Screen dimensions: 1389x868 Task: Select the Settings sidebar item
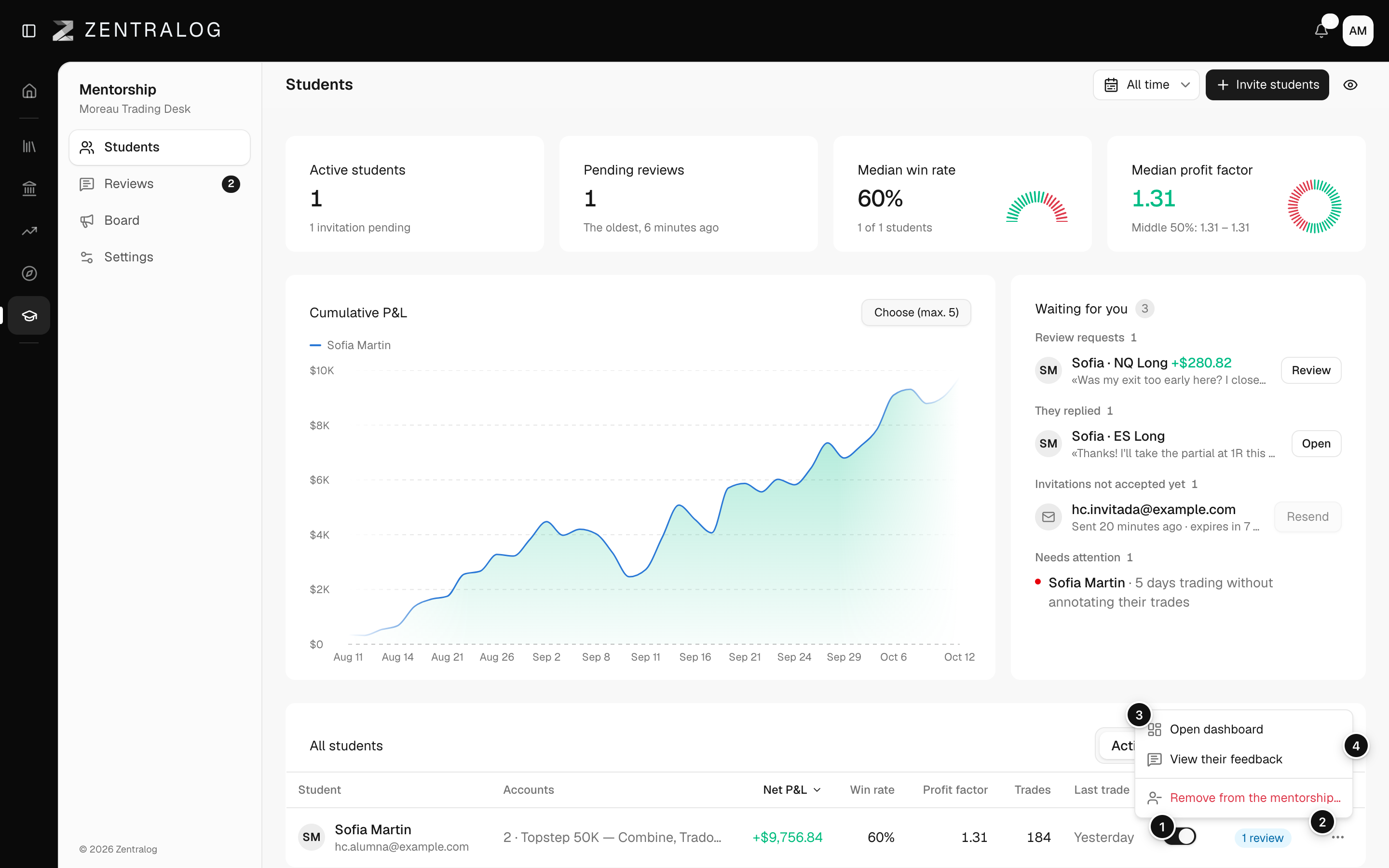pos(160,257)
